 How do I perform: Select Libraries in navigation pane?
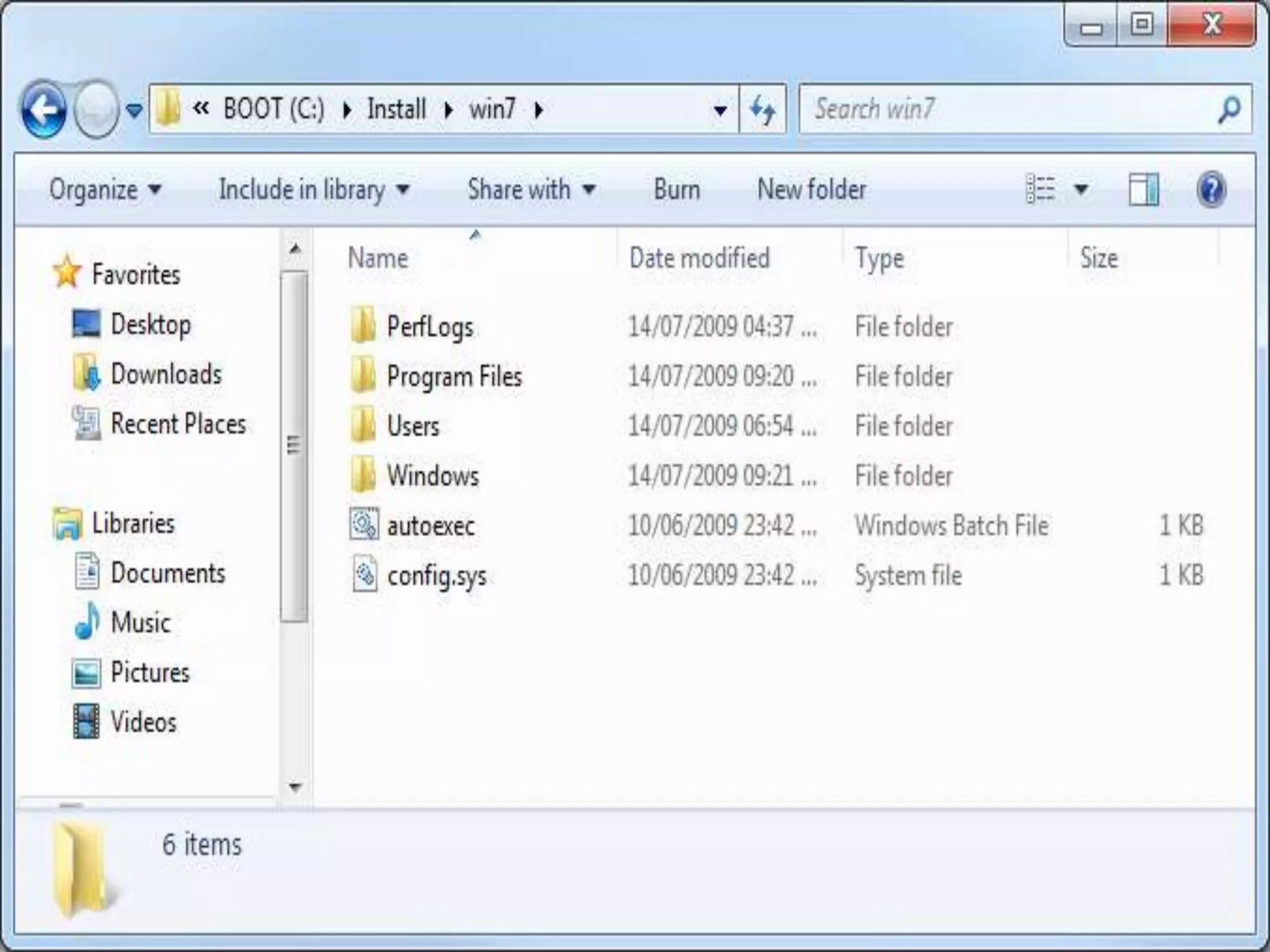click(133, 524)
